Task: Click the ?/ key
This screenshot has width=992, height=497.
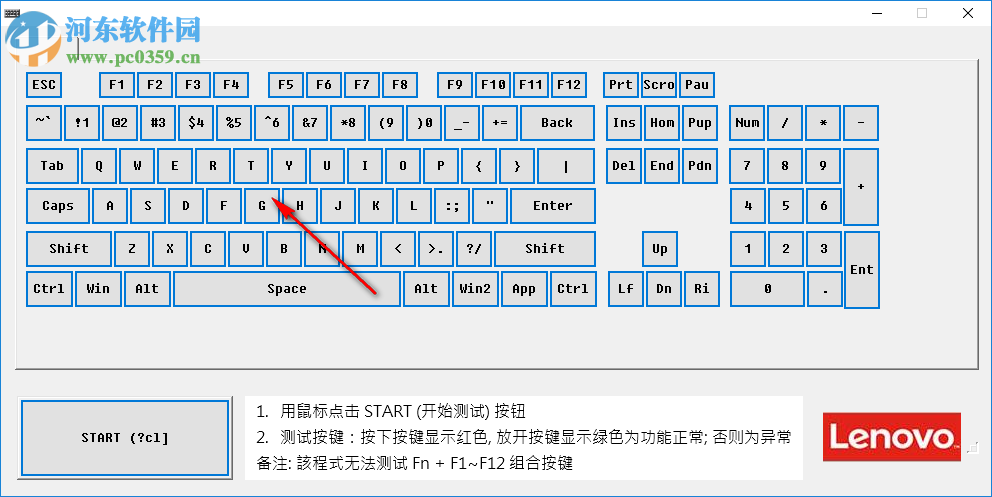Action: (474, 249)
